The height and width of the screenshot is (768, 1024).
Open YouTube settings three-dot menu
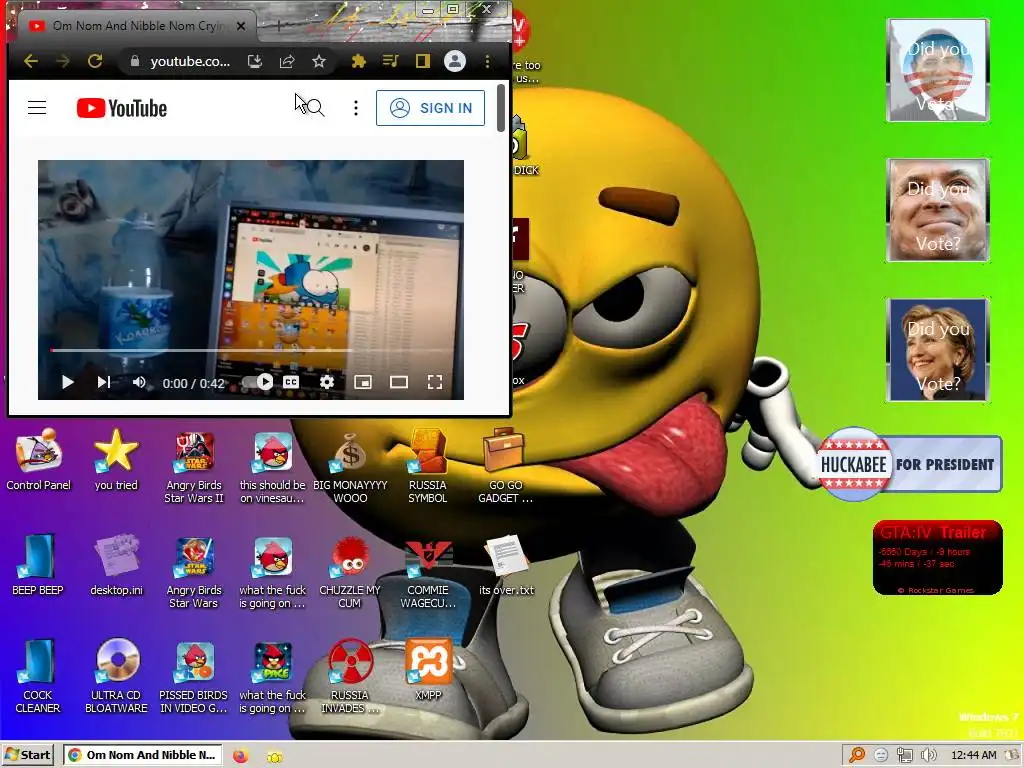click(x=356, y=108)
